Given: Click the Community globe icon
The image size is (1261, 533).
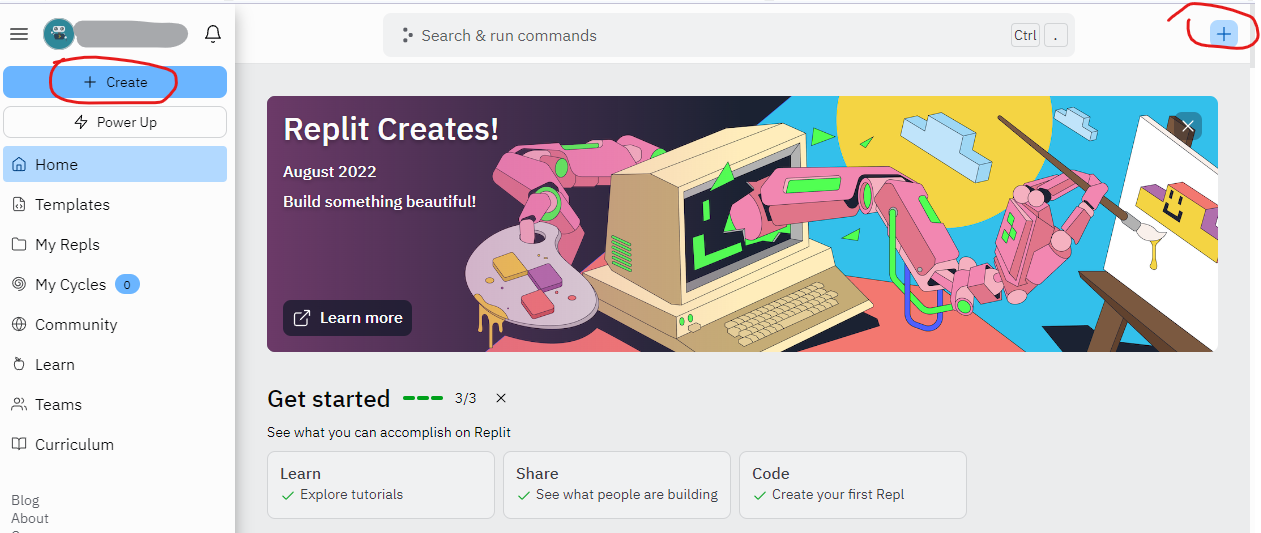Looking at the screenshot, I should 19,324.
